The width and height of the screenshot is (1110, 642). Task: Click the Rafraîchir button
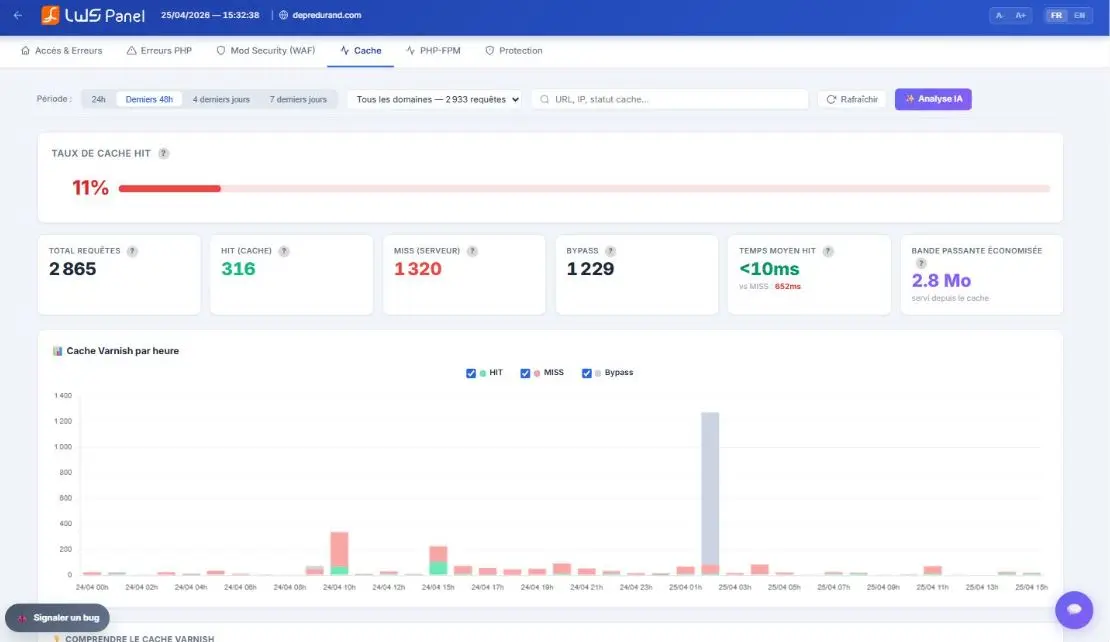(852, 99)
